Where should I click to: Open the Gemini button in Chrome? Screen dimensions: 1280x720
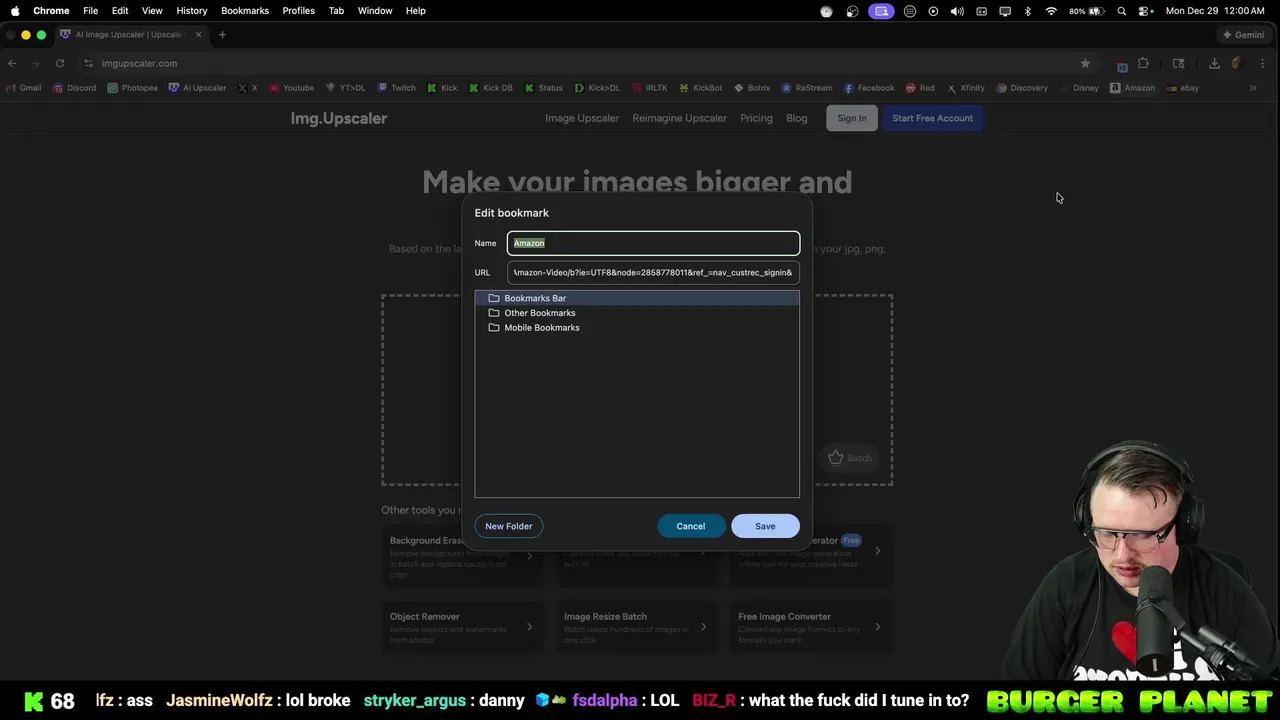click(x=1243, y=35)
